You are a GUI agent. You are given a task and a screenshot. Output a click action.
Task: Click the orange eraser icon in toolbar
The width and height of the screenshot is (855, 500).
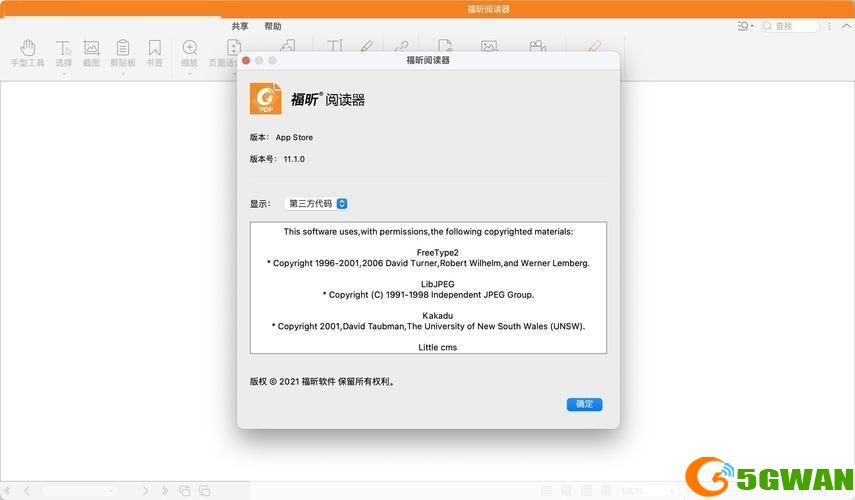point(595,46)
